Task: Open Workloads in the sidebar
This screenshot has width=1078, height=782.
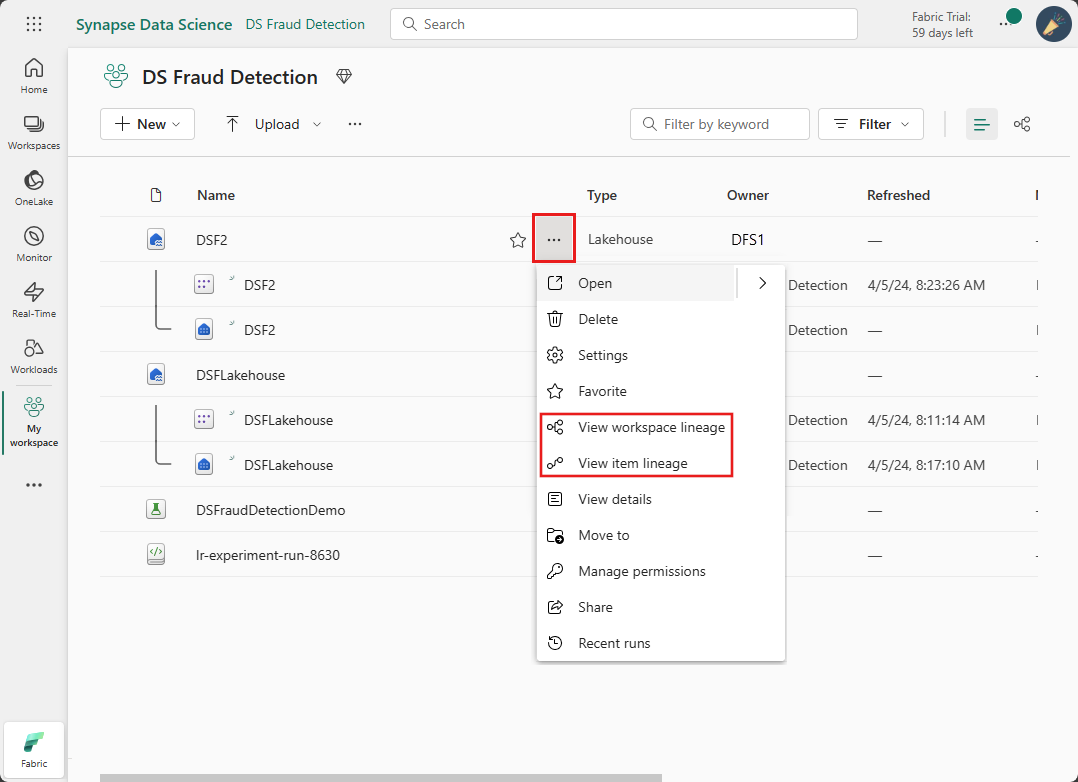Action: [x=34, y=356]
